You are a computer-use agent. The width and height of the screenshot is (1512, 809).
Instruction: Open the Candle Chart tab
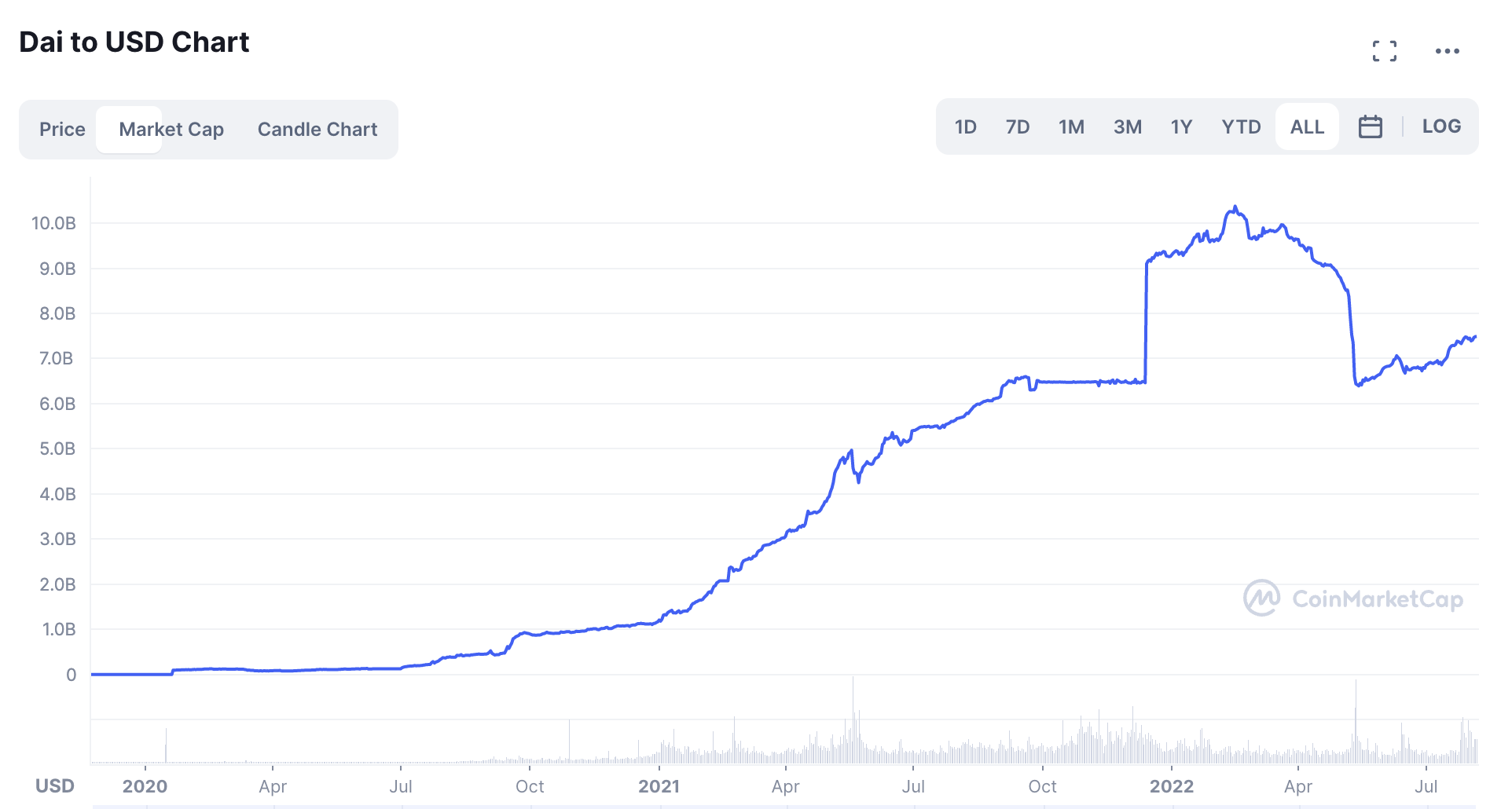pos(317,129)
